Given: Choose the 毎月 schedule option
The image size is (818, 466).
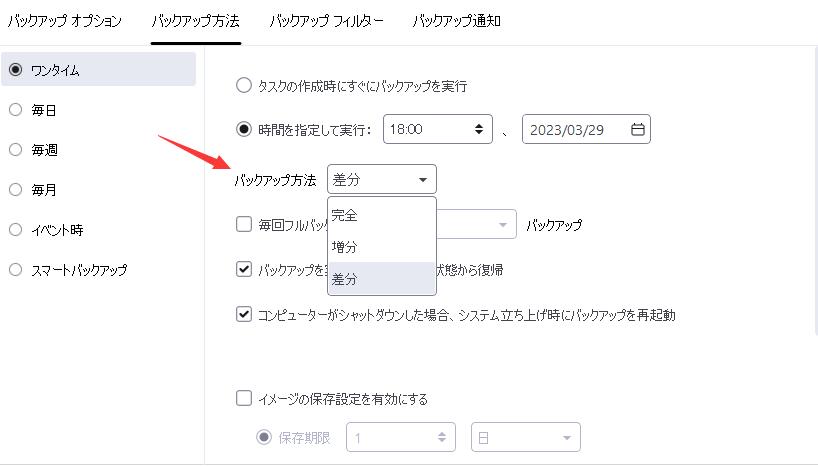Looking at the screenshot, I should click(16, 189).
